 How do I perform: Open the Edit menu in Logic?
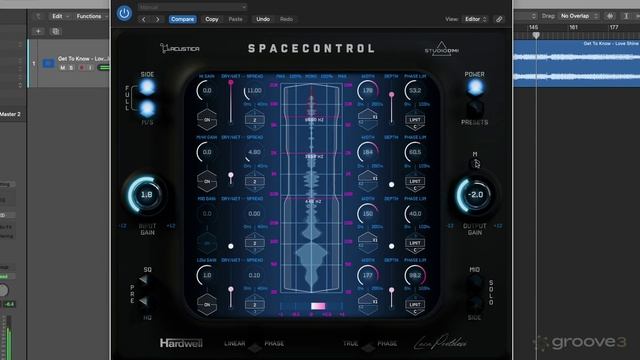point(60,16)
